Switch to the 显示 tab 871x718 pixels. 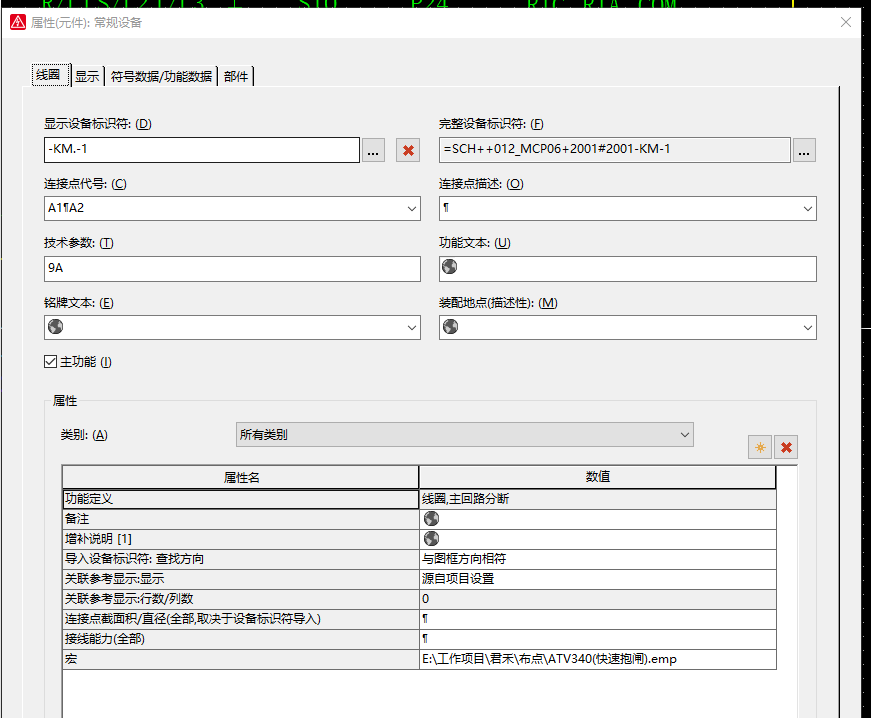pos(87,76)
